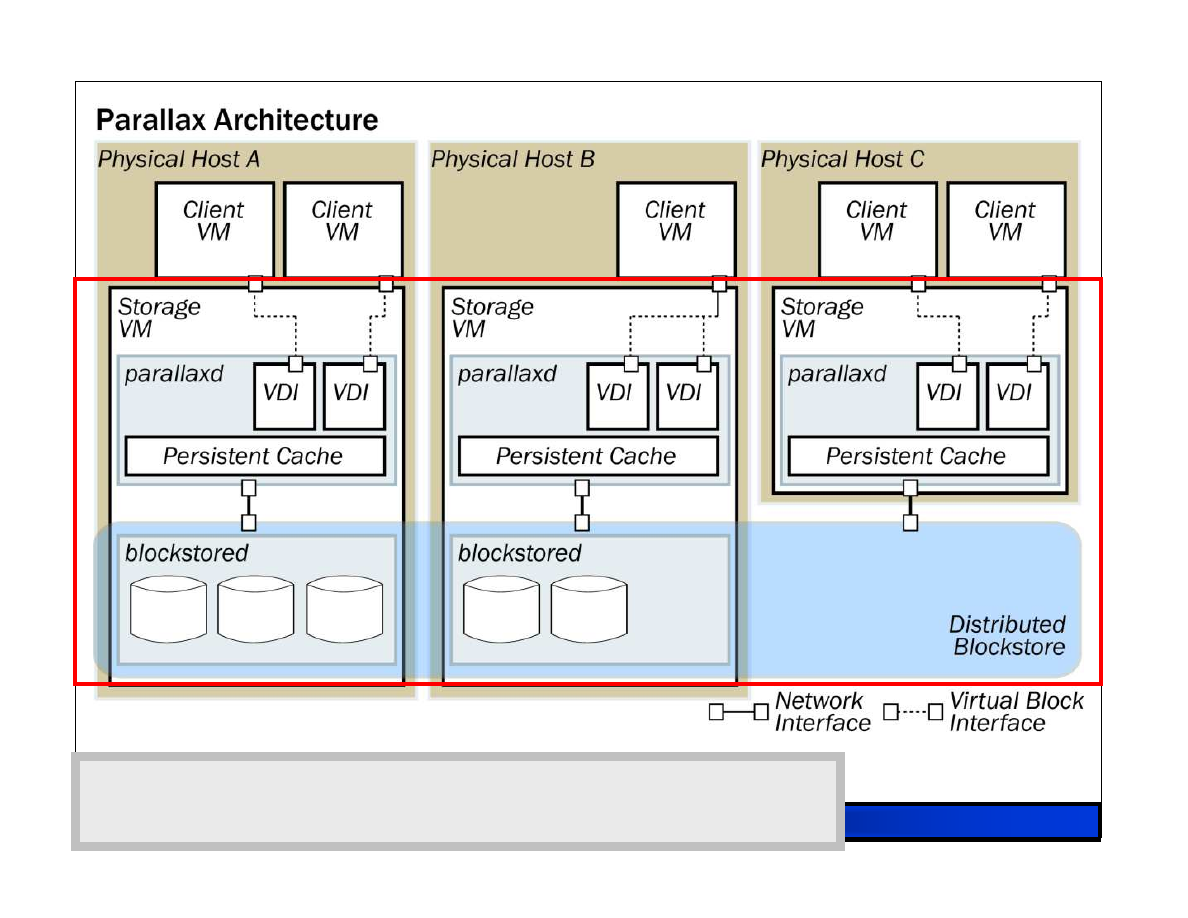The width and height of the screenshot is (1188, 918).
Task: Click the Virtual Block Interface legend symbol
Action: click(x=913, y=712)
